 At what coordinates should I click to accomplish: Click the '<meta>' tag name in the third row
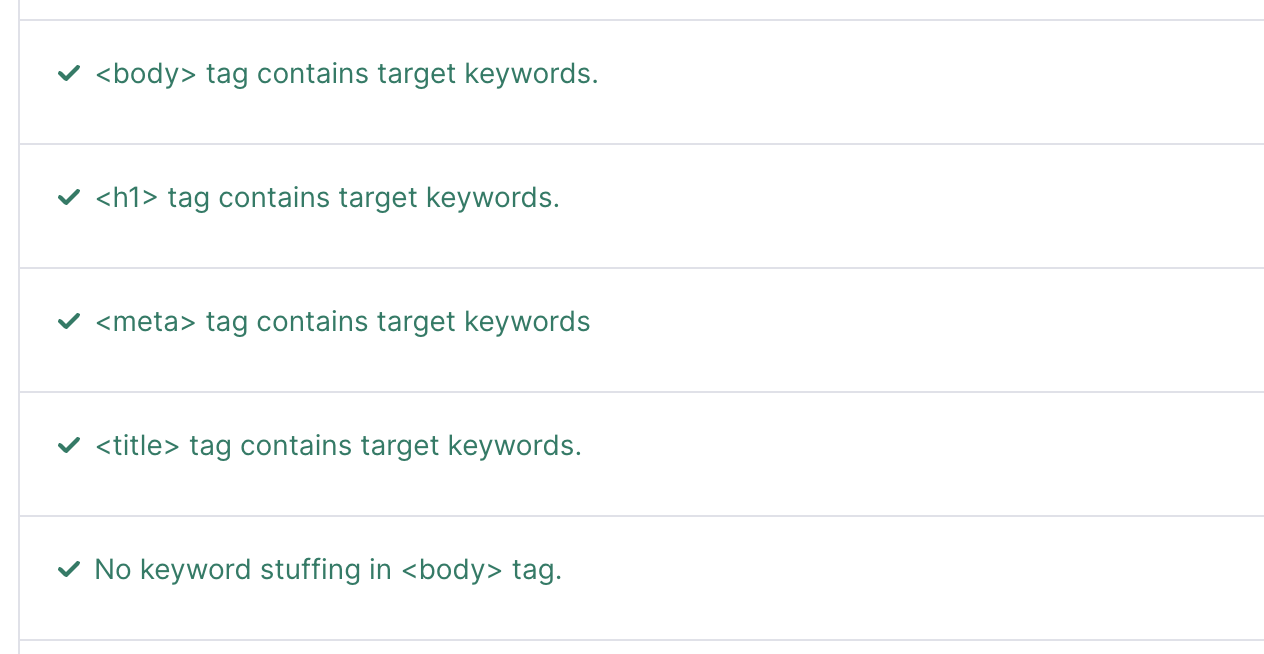[146, 322]
